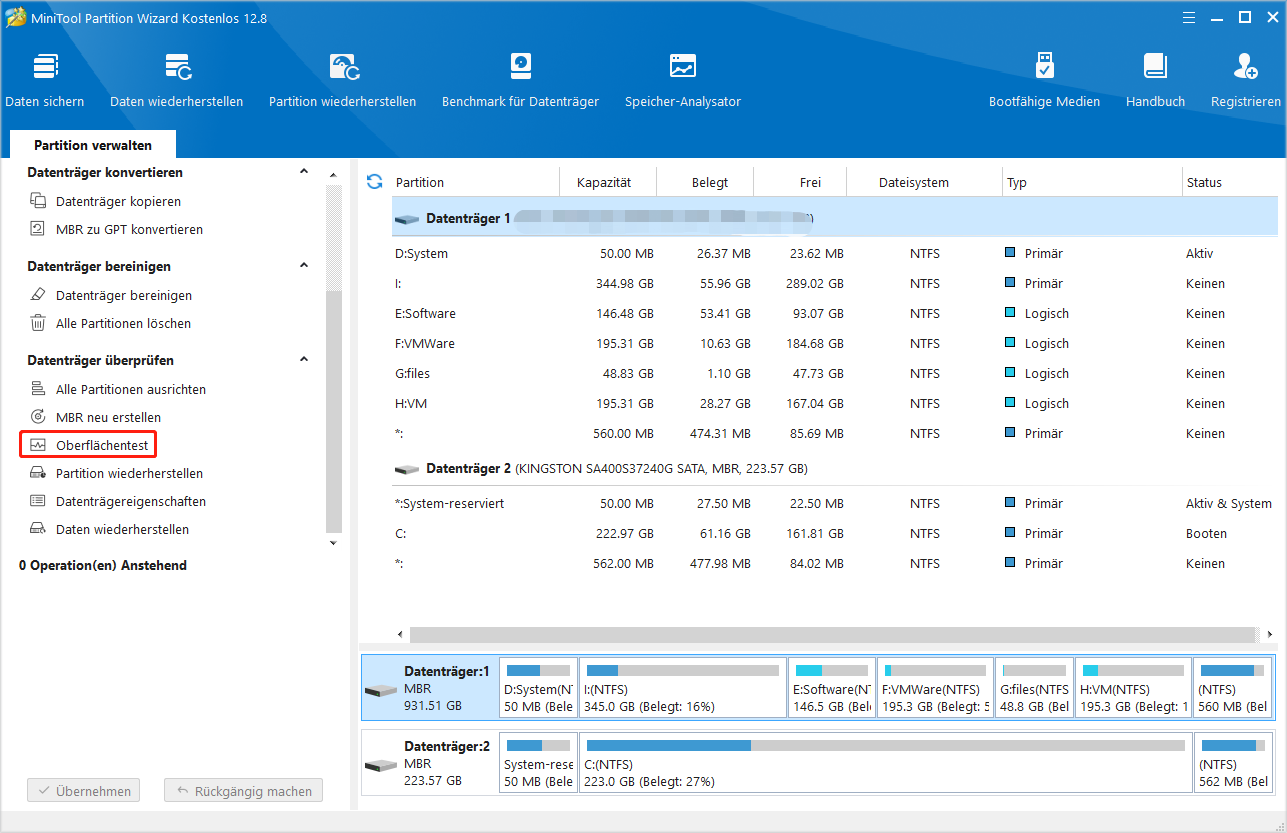The height and width of the screenshot is (833, 1287).
Task: Select the F:VMWare partition row
Action: point(835,344)
